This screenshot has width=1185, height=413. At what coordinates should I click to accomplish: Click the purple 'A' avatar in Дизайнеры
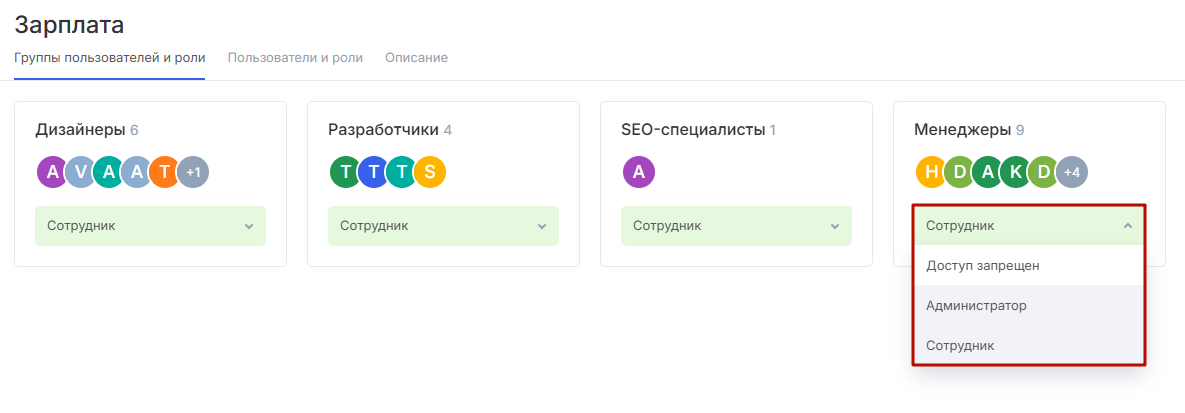52,172
